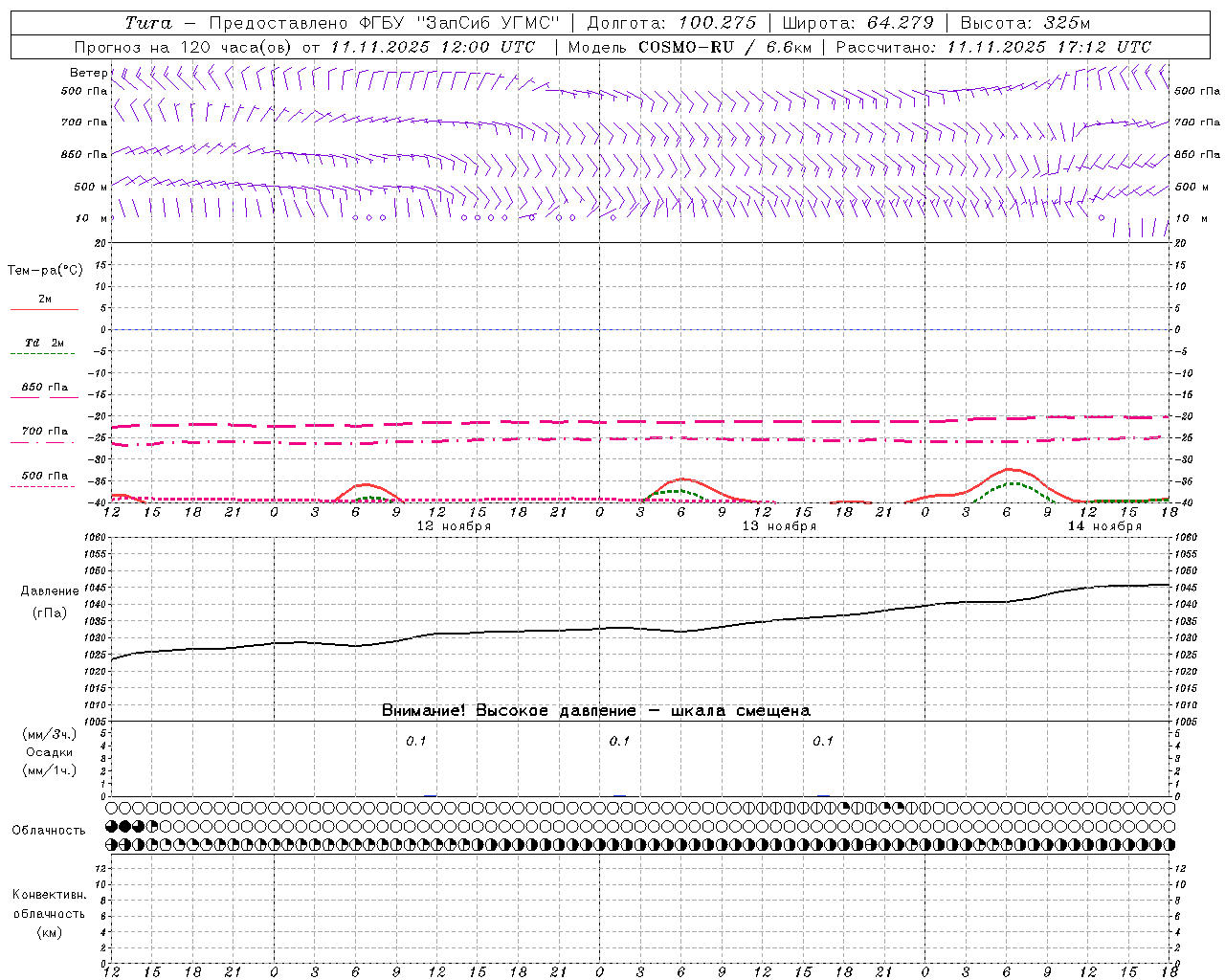This screenshot has width=1225, height=980.
Task: Click the 'Осадки' precipitation label
Action: 49,752
